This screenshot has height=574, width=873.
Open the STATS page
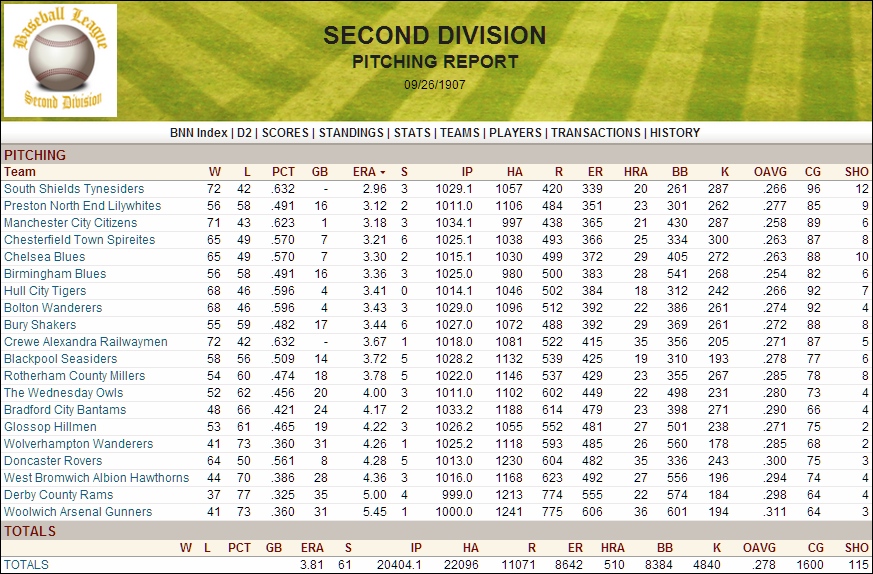point(412,133)
